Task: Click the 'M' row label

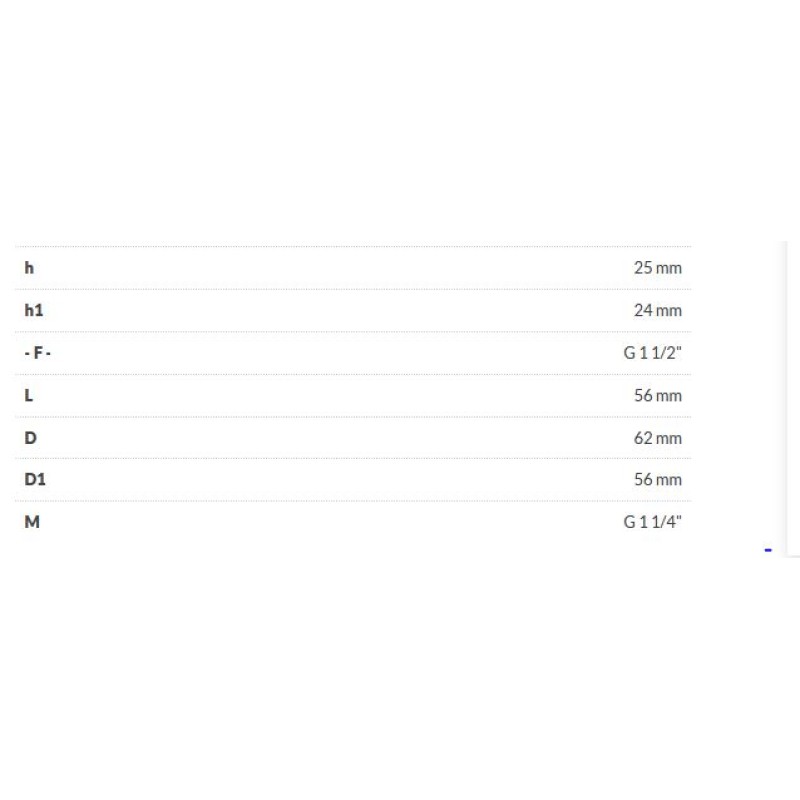Action: [32, 521]
